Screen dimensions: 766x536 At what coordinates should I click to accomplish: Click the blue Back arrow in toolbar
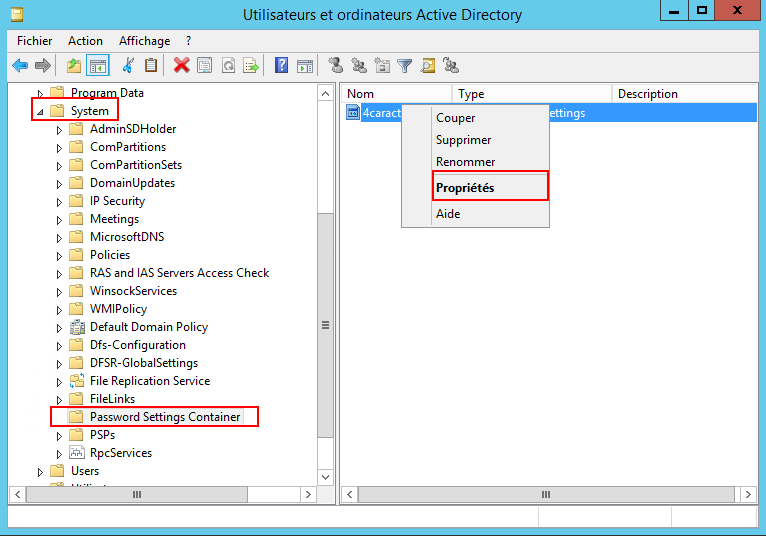coord(20,66)
